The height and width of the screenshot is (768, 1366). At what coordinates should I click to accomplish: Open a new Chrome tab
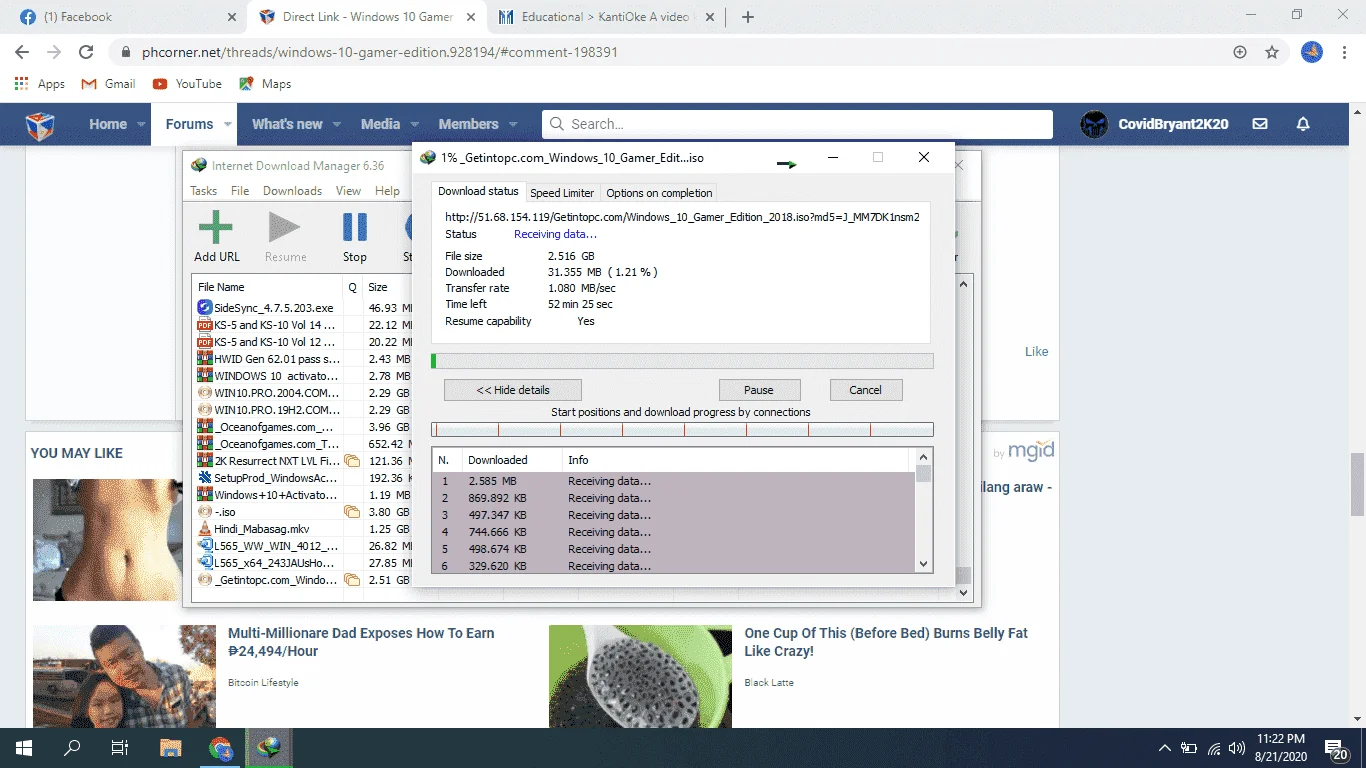748,17
